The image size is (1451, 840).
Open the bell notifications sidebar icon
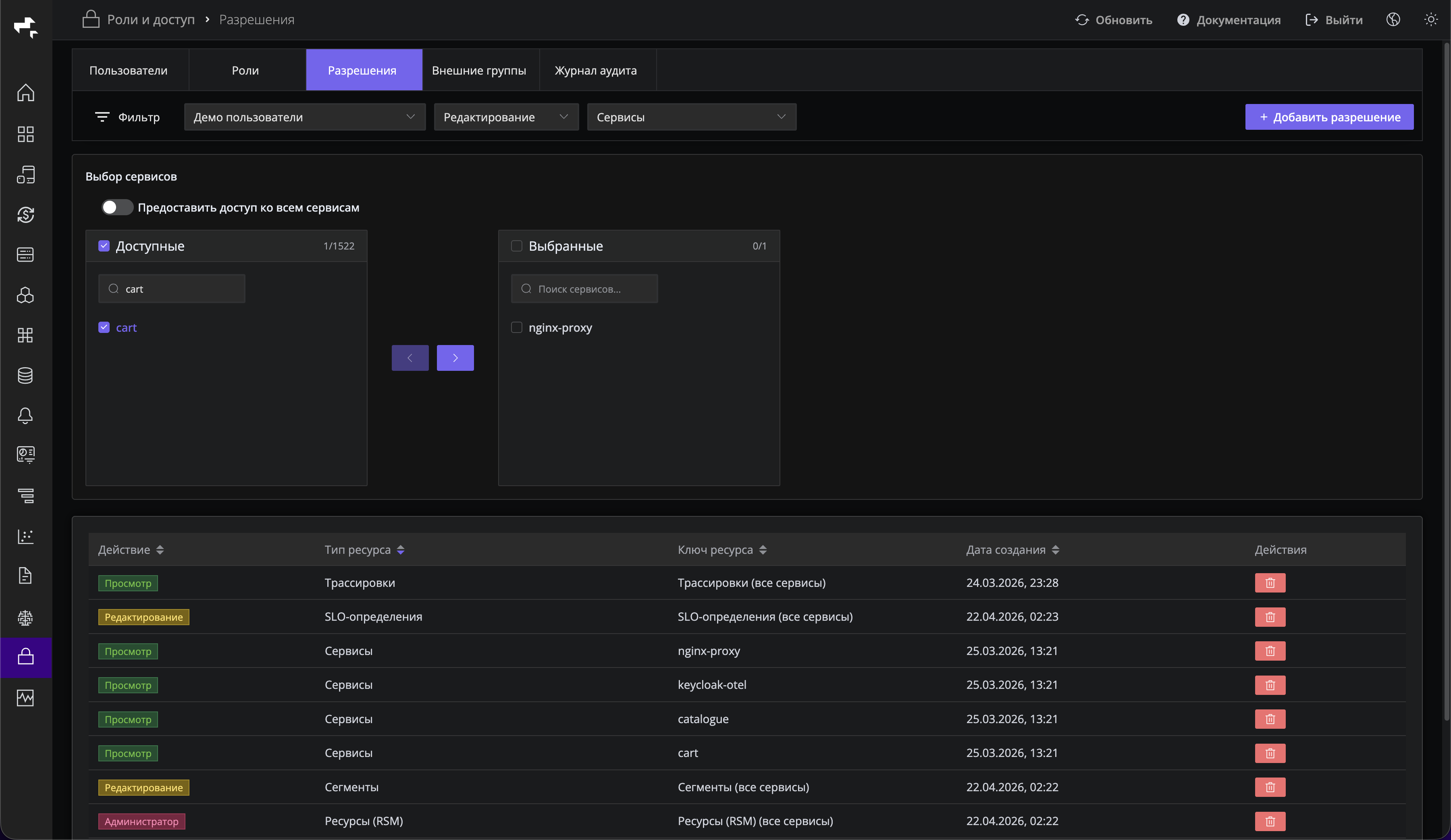[25, 415]
